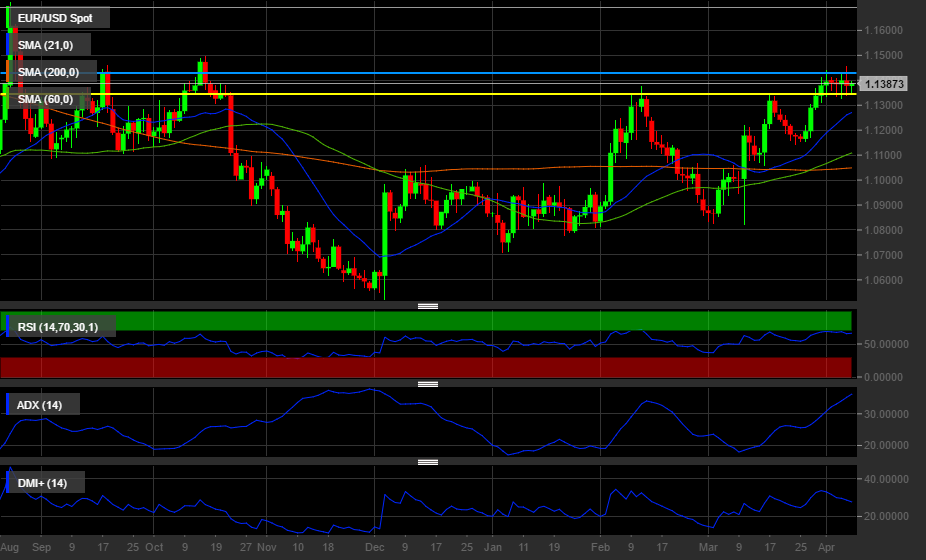926x560 pixels.
Task: Click the Feb label on the date axis
Action: coord(599,548)
